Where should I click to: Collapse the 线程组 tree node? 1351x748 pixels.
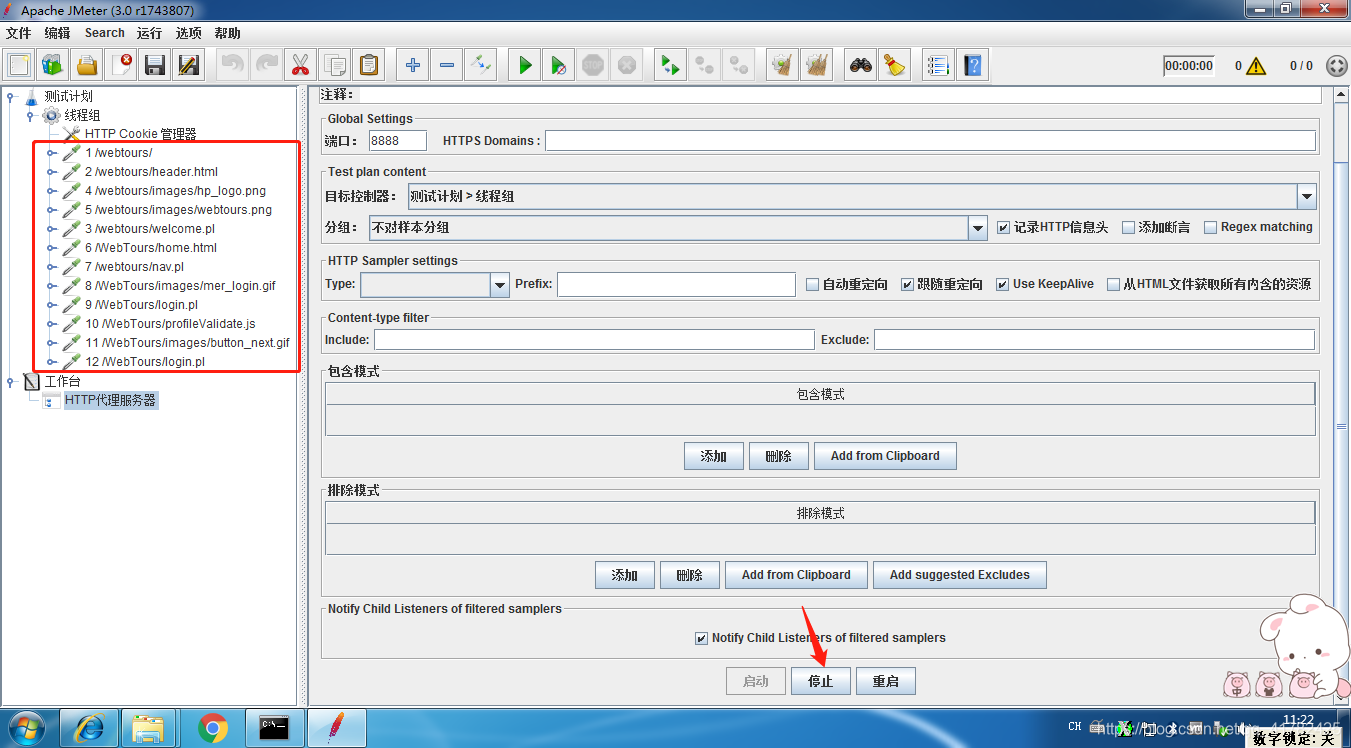pyautogui.click(x=31, y=116)
